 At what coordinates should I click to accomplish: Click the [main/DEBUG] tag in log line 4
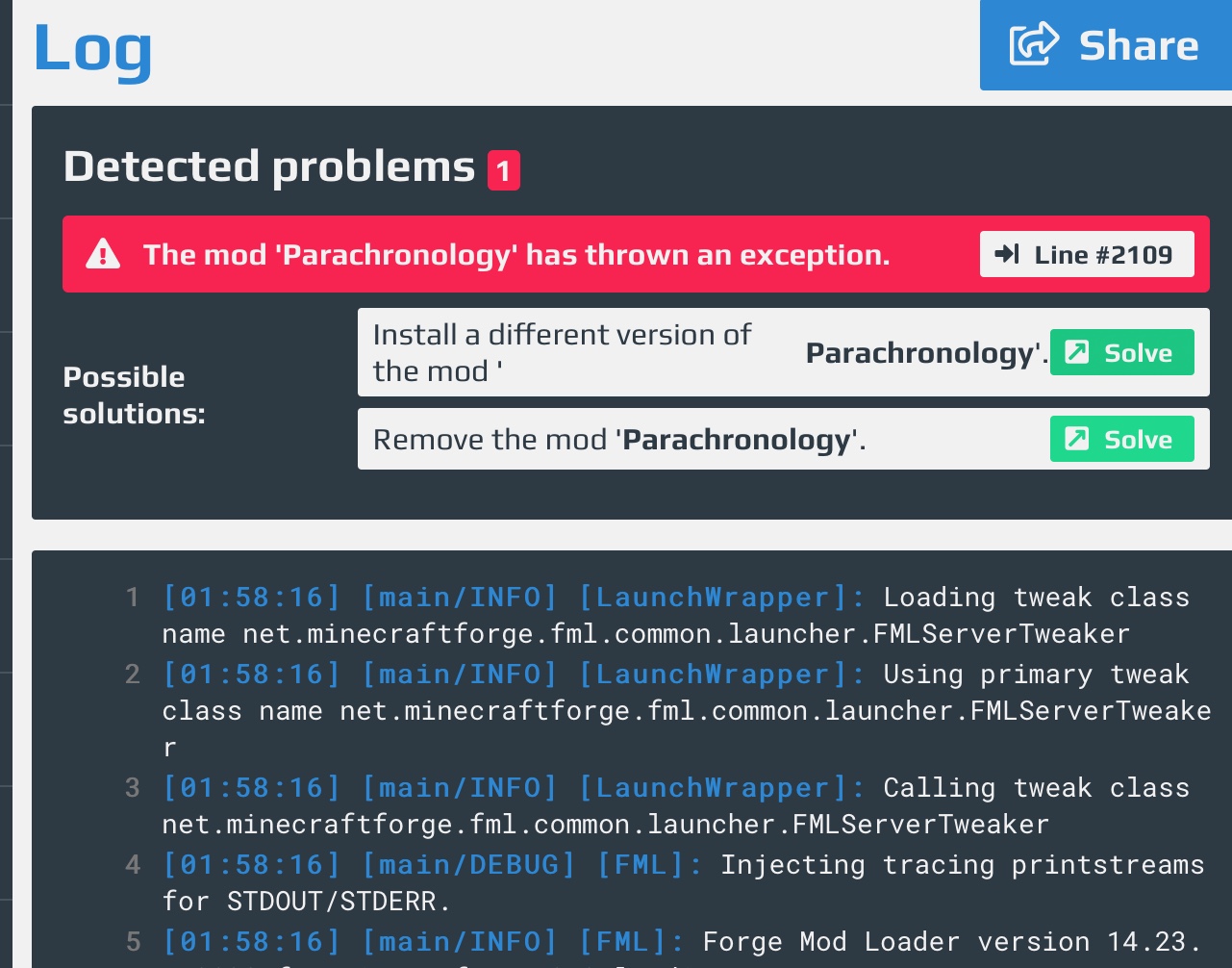468,865
